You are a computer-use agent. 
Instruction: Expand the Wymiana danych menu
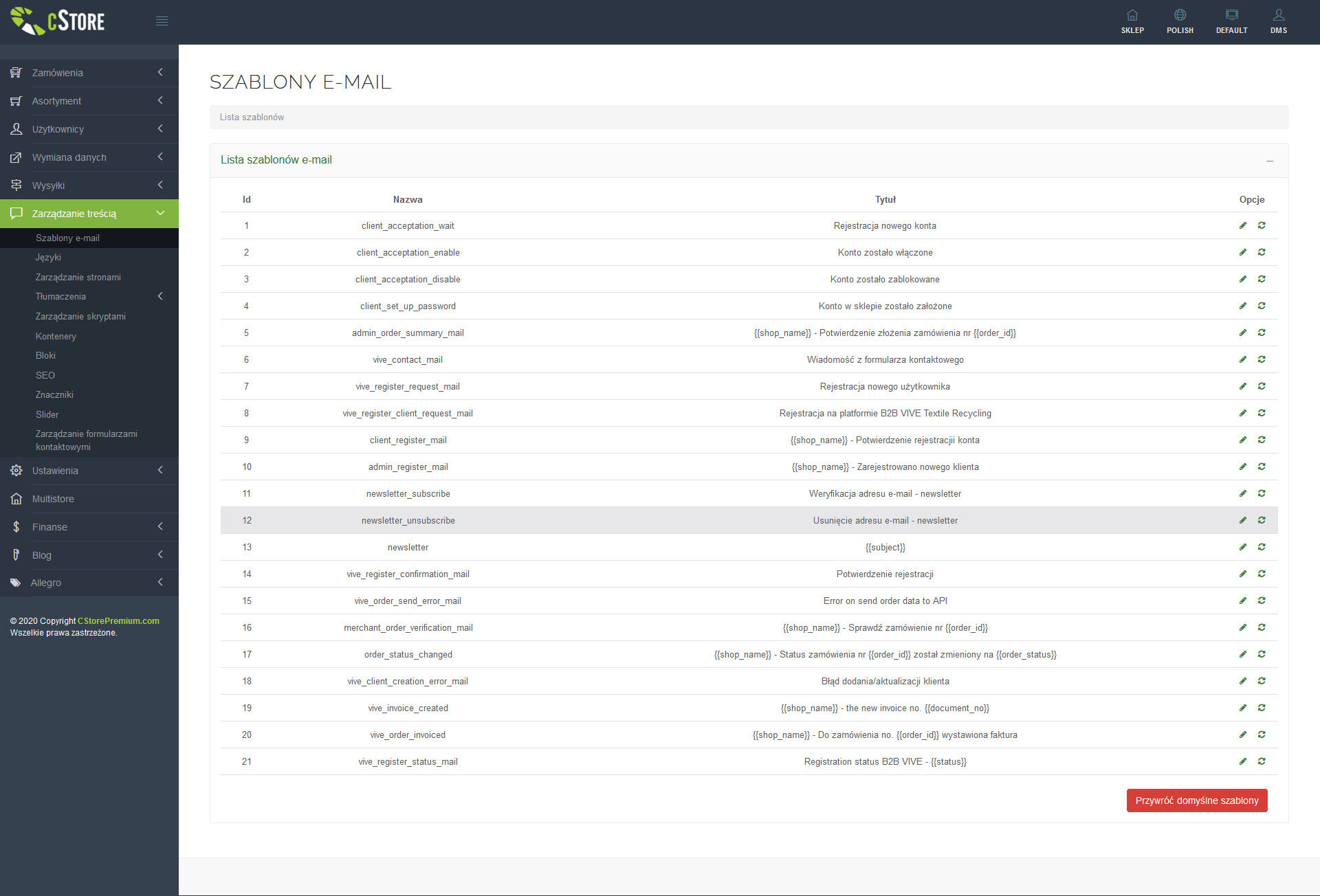coord(89,157)
